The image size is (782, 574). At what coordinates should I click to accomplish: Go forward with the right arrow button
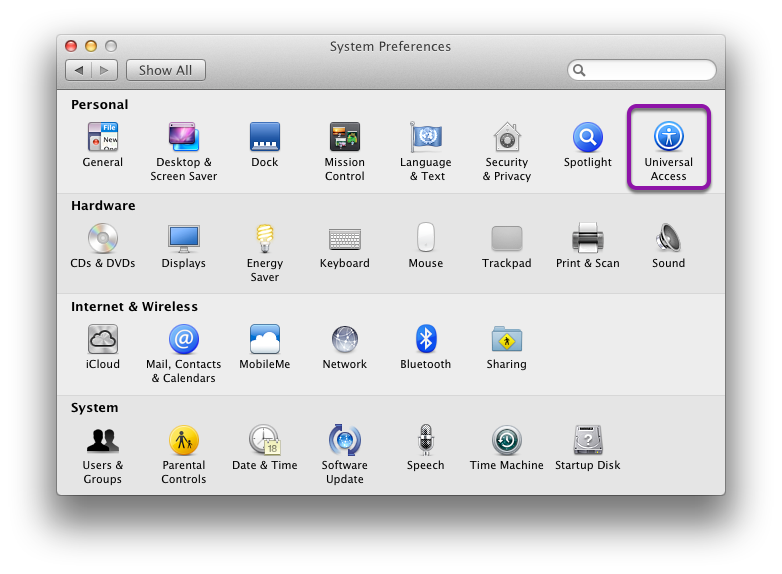point(105,70)
